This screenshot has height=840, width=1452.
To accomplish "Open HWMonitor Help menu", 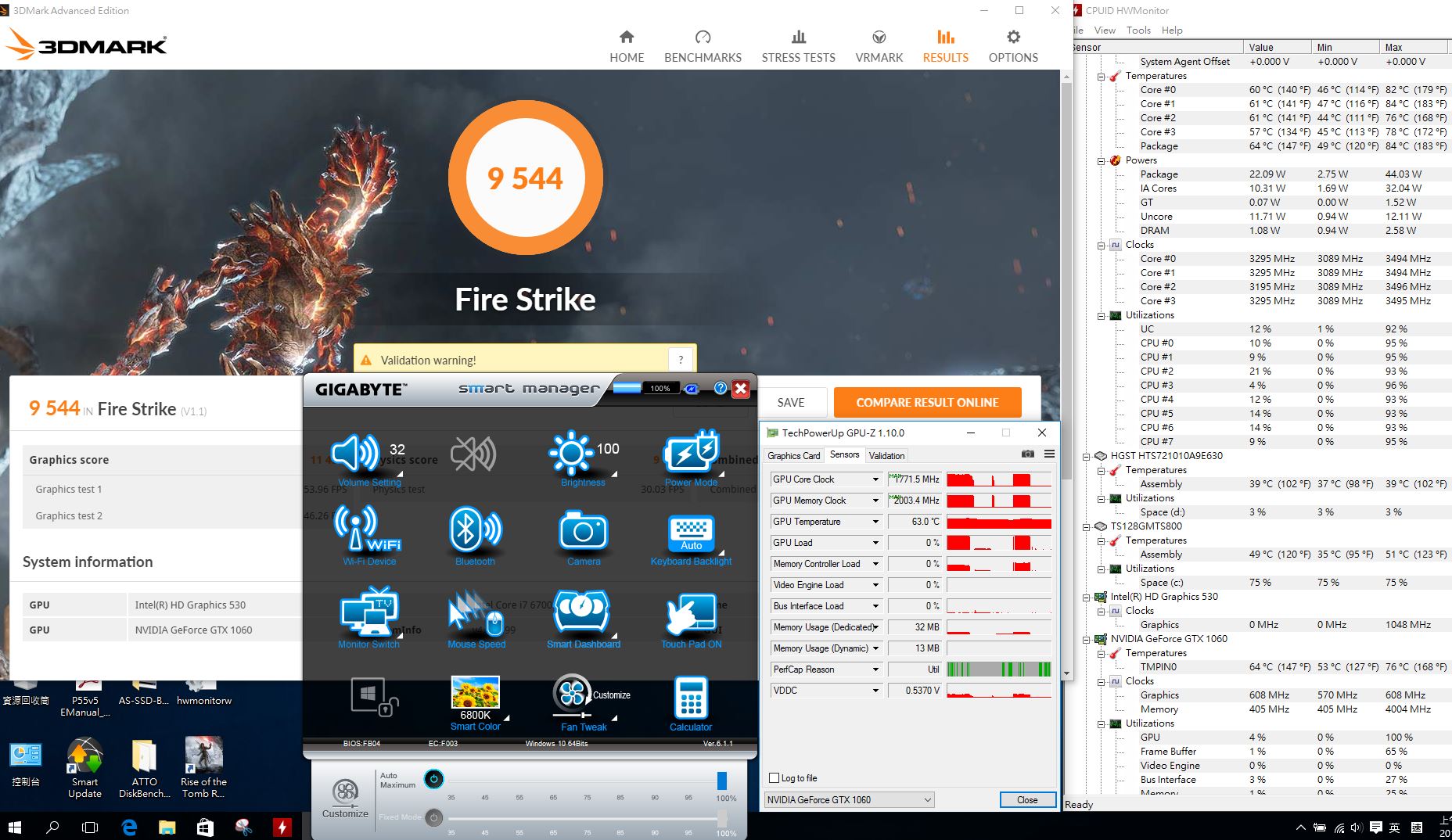I will coord(1172,30).
